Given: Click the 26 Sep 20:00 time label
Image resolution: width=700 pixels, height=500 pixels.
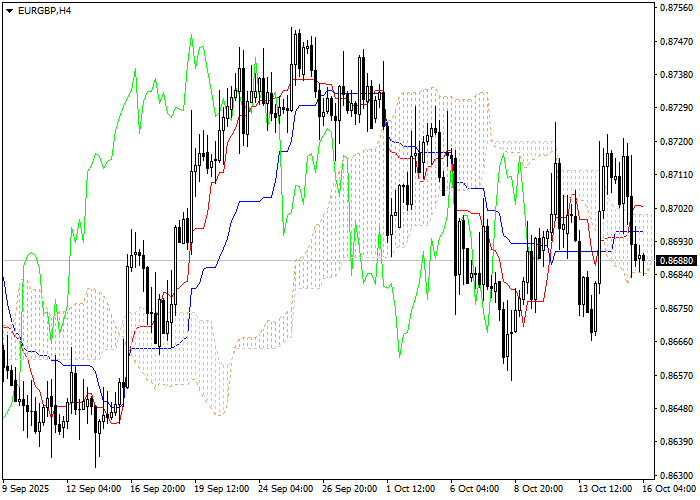Looking at the screenshot, I should 350,489.
